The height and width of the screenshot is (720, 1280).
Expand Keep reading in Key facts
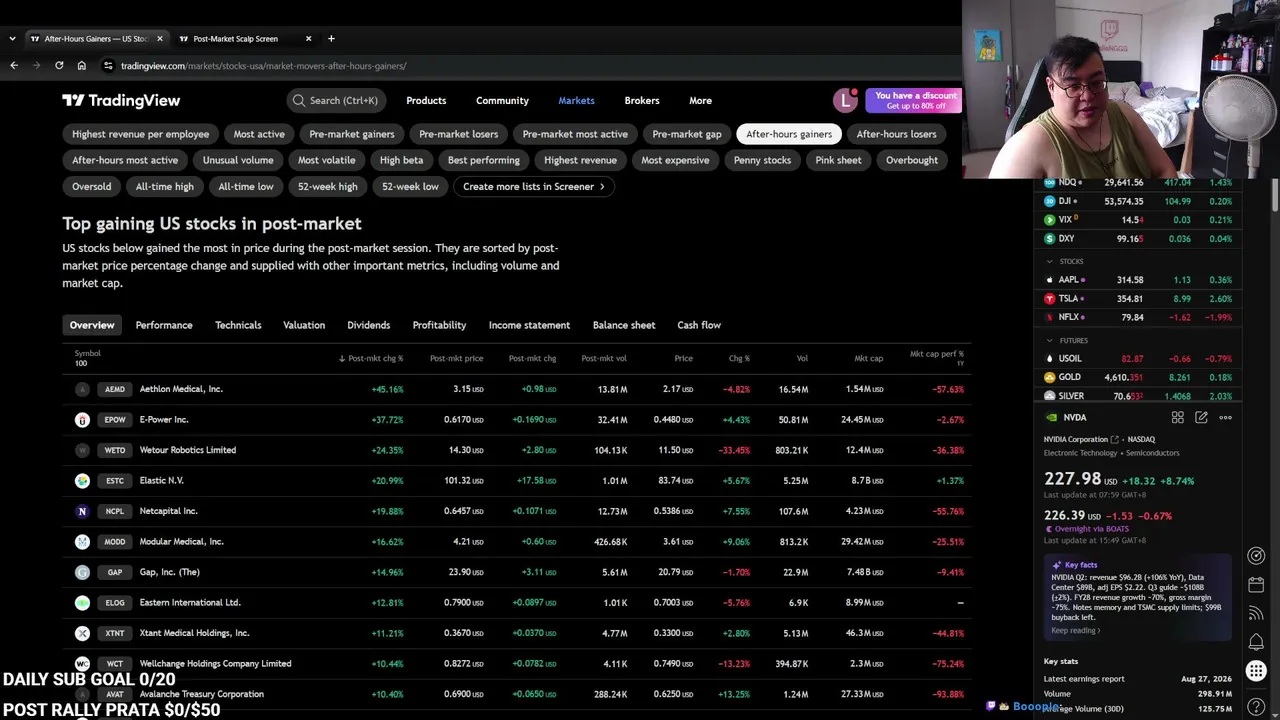click(x=1075, y=630)
